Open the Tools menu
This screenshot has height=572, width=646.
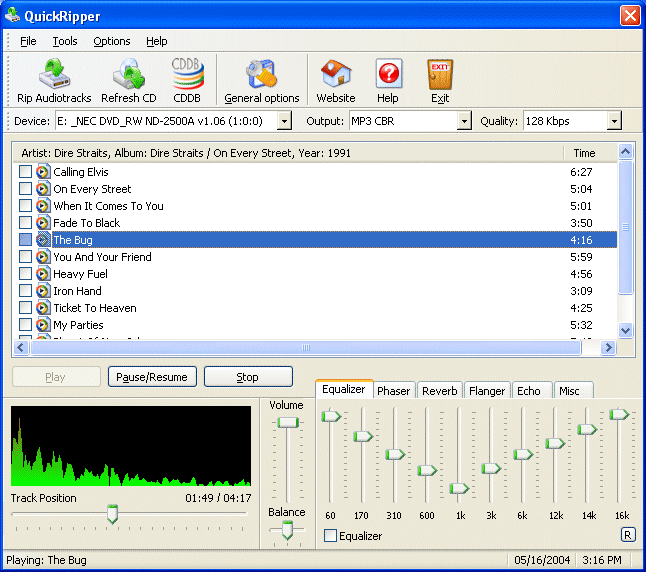tap(65, 41)
